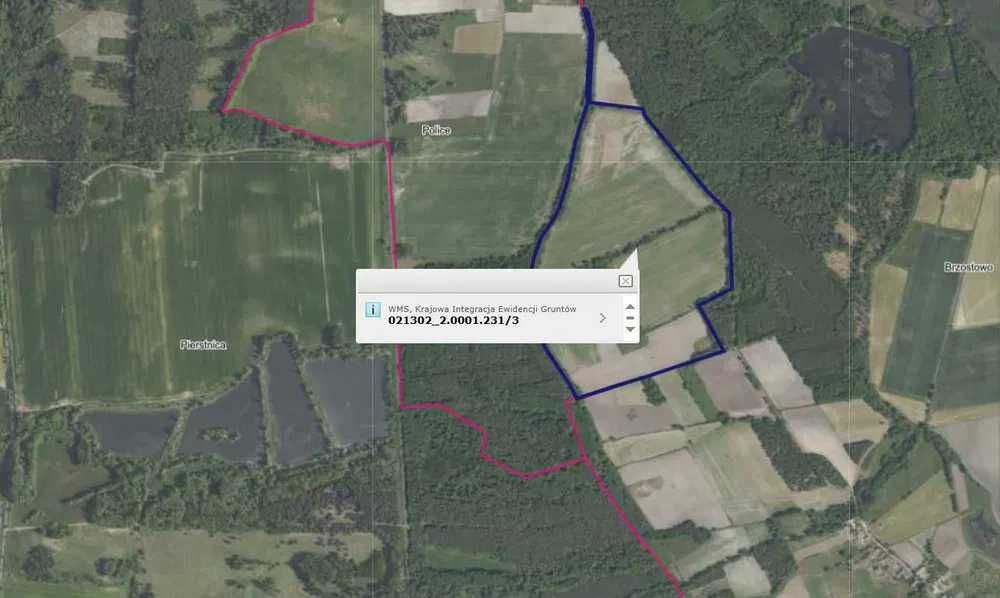Click the WMS Krajowa Integracja Ewidencji Gruntów title
Viewport: 1000px width, 598px height.
[482, 309]
